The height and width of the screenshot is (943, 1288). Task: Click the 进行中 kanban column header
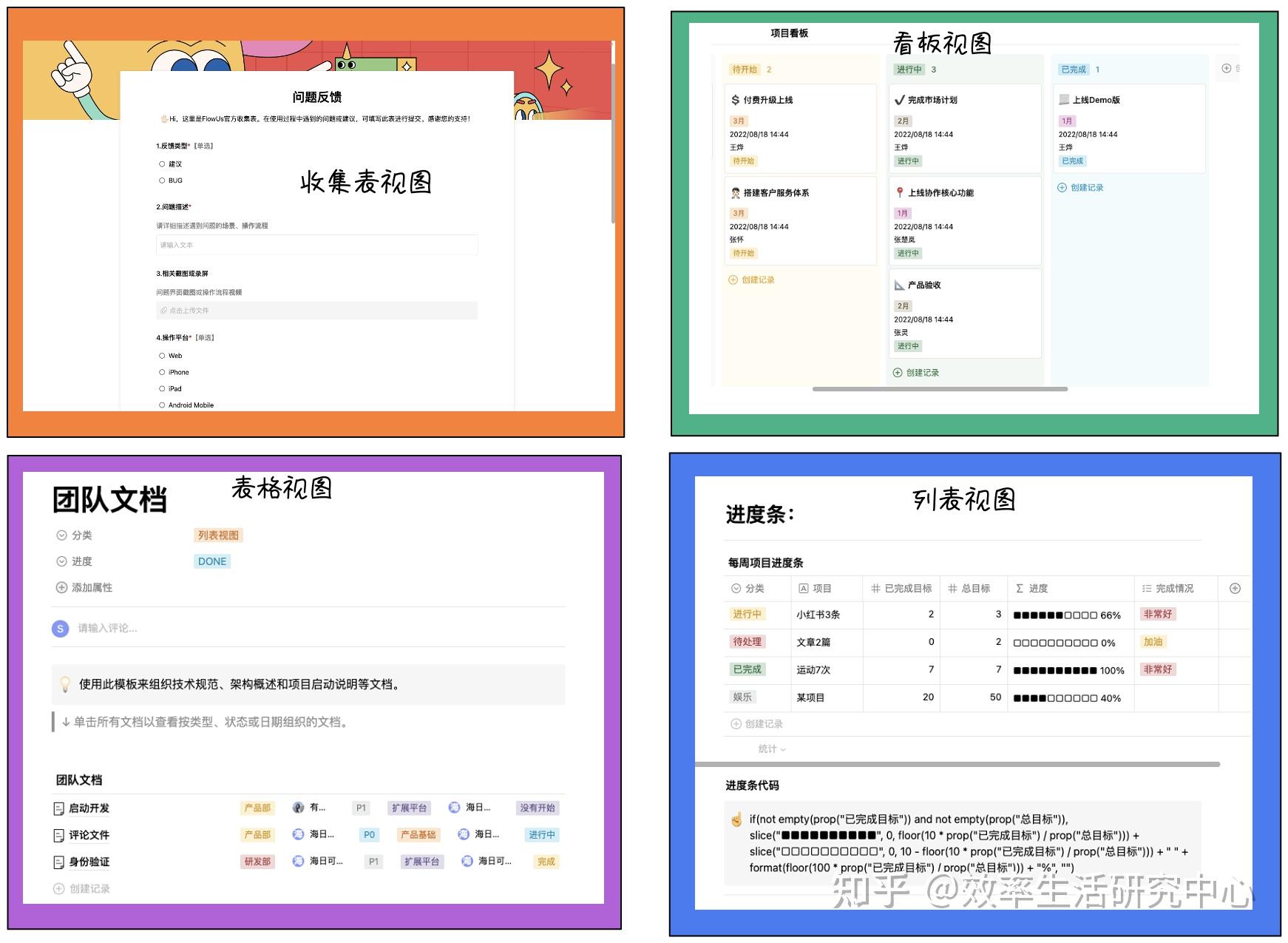pyautogui.click(x=909, y=70)
